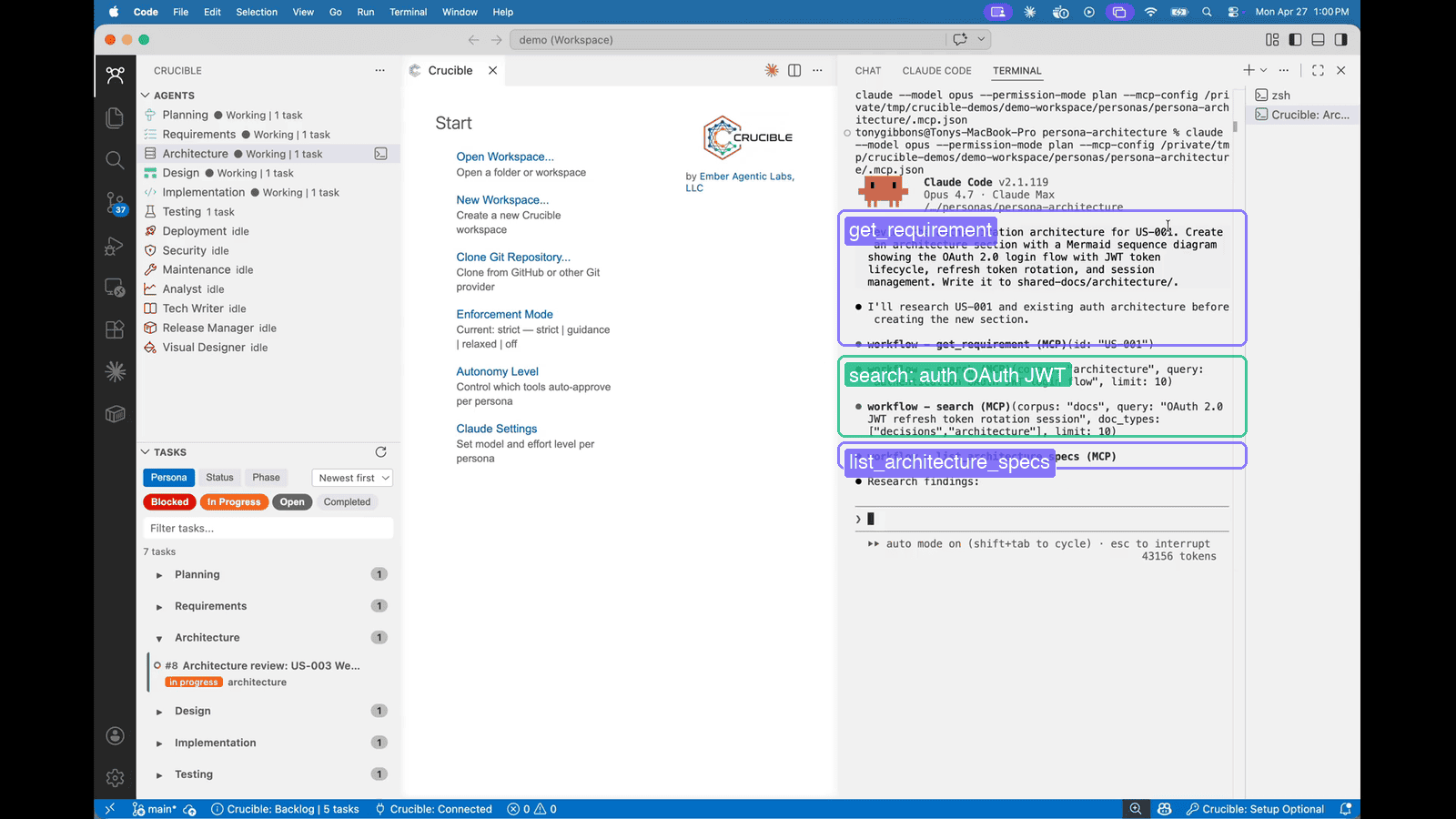
Task: Switch to the CHAT panel tab
Action: (868, 71)
